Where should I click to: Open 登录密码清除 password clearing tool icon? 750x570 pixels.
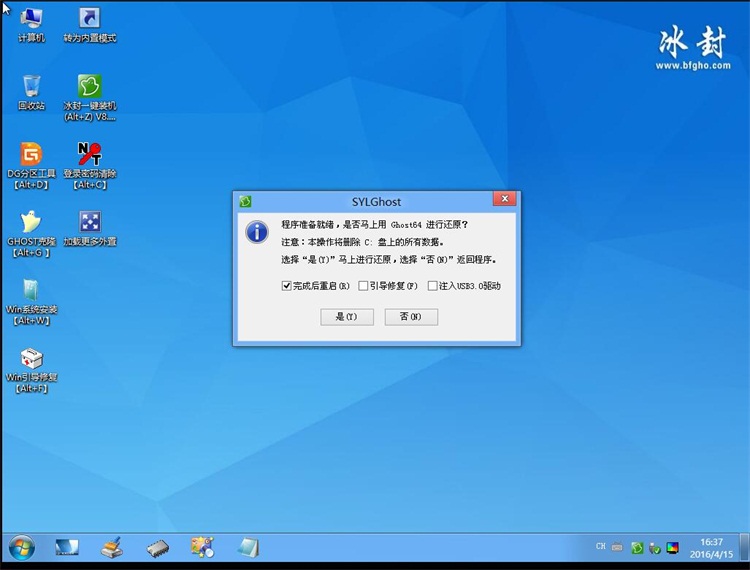[89, 165]
